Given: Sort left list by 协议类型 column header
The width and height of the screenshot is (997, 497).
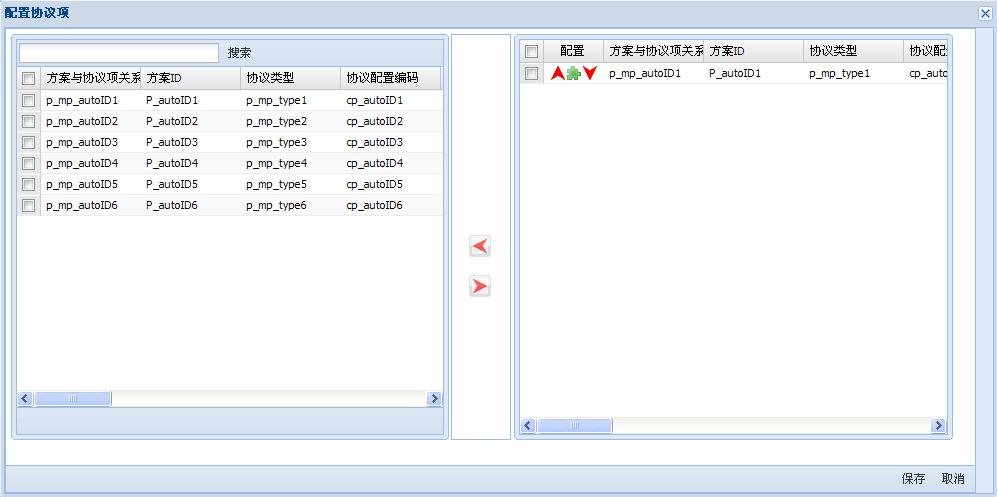Looking at the screenshot, I should point(290,78).
